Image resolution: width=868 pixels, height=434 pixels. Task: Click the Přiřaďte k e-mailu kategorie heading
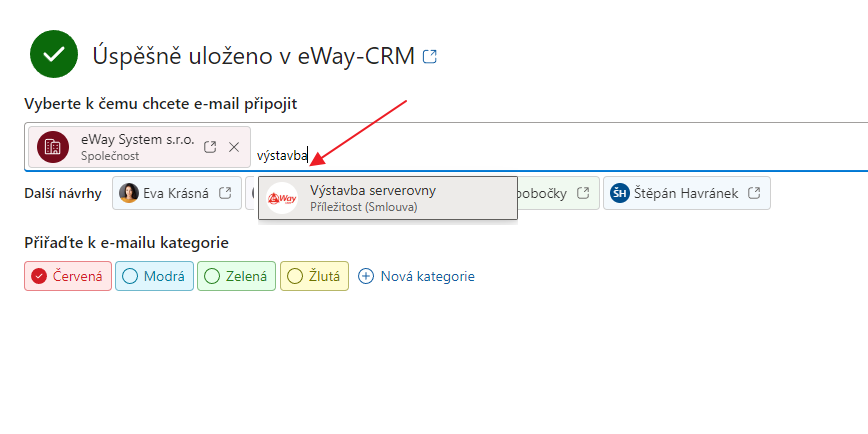point(127,243)
